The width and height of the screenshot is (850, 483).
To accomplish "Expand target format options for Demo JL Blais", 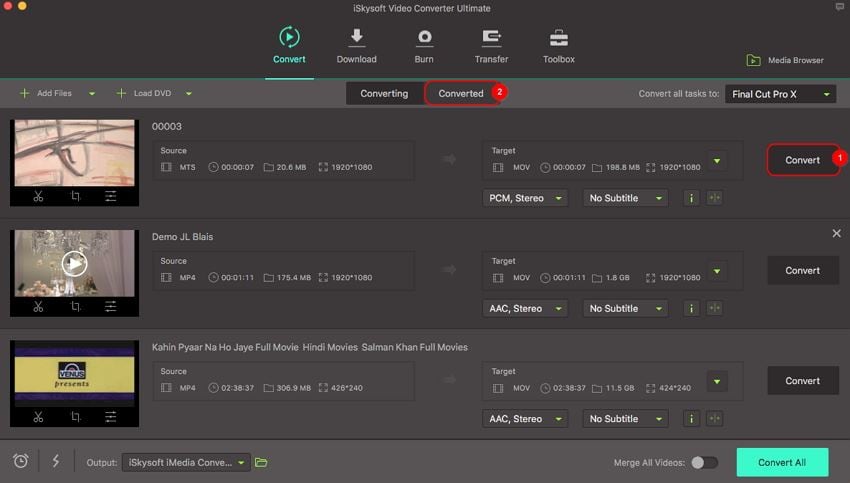I will [x=717, y=271].
